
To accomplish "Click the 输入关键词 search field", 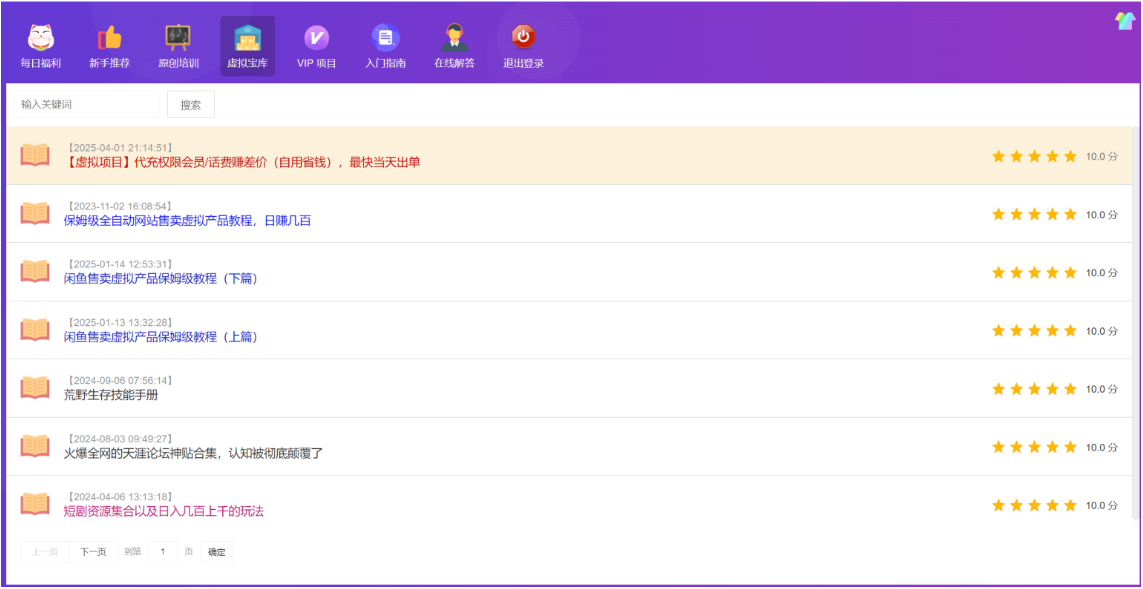I will pos(84,104).
